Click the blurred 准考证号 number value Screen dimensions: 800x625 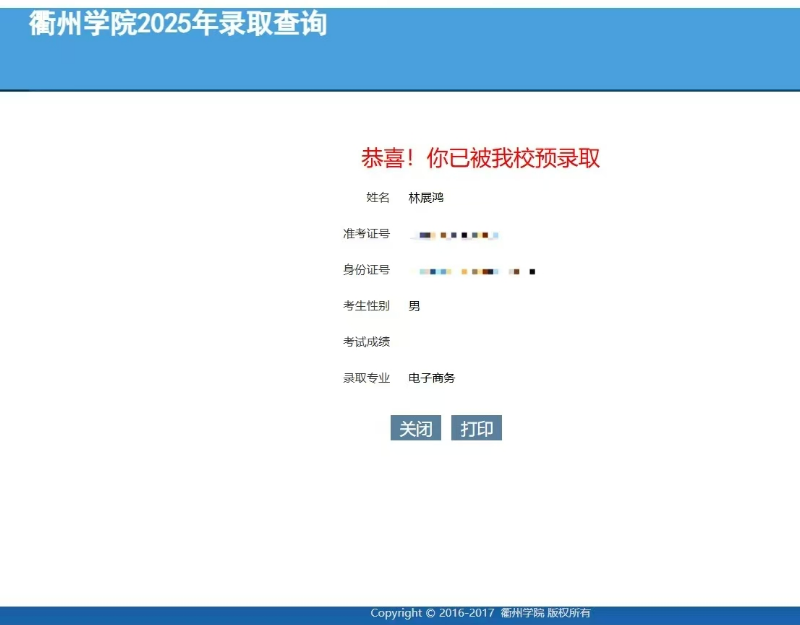[457, 235]
